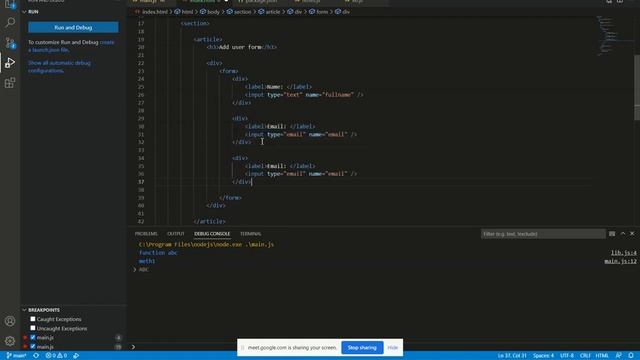Open the notifications bell in status bar
Viewport: 640px width, 360px height.
631,356
